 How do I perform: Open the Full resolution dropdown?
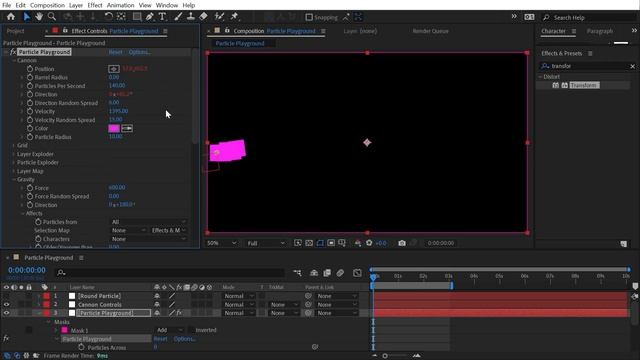[266, 243]
